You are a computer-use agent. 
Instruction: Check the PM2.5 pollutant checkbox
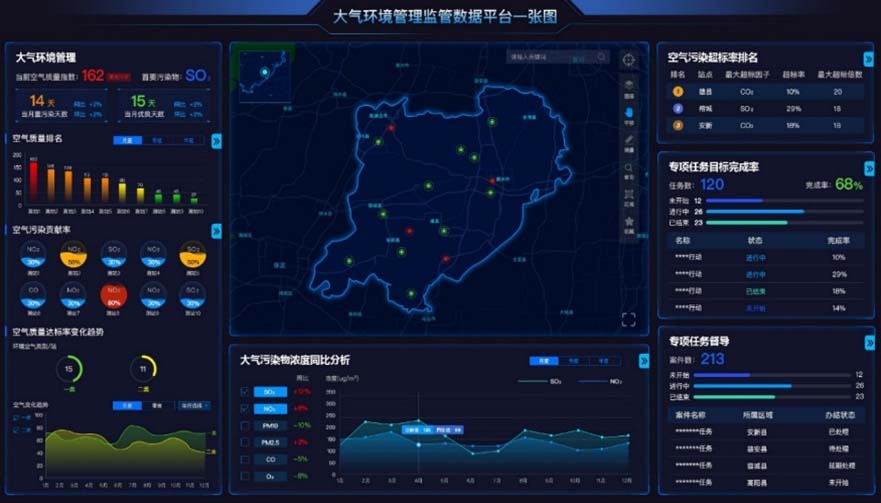coord(245,442)
